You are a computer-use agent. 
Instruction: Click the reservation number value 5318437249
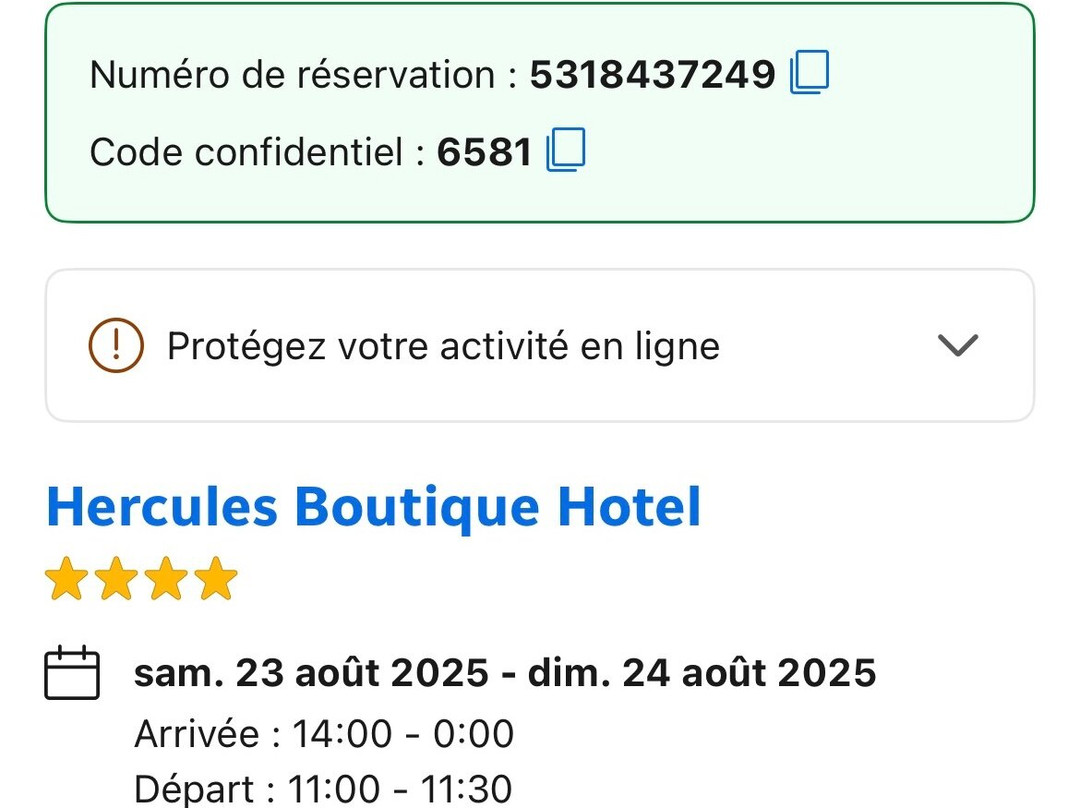[652, 74]
